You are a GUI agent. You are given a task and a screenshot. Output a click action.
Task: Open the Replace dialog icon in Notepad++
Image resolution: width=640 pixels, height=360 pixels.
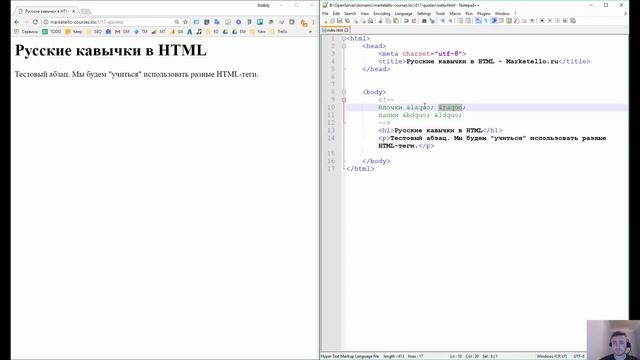point(432,21)
